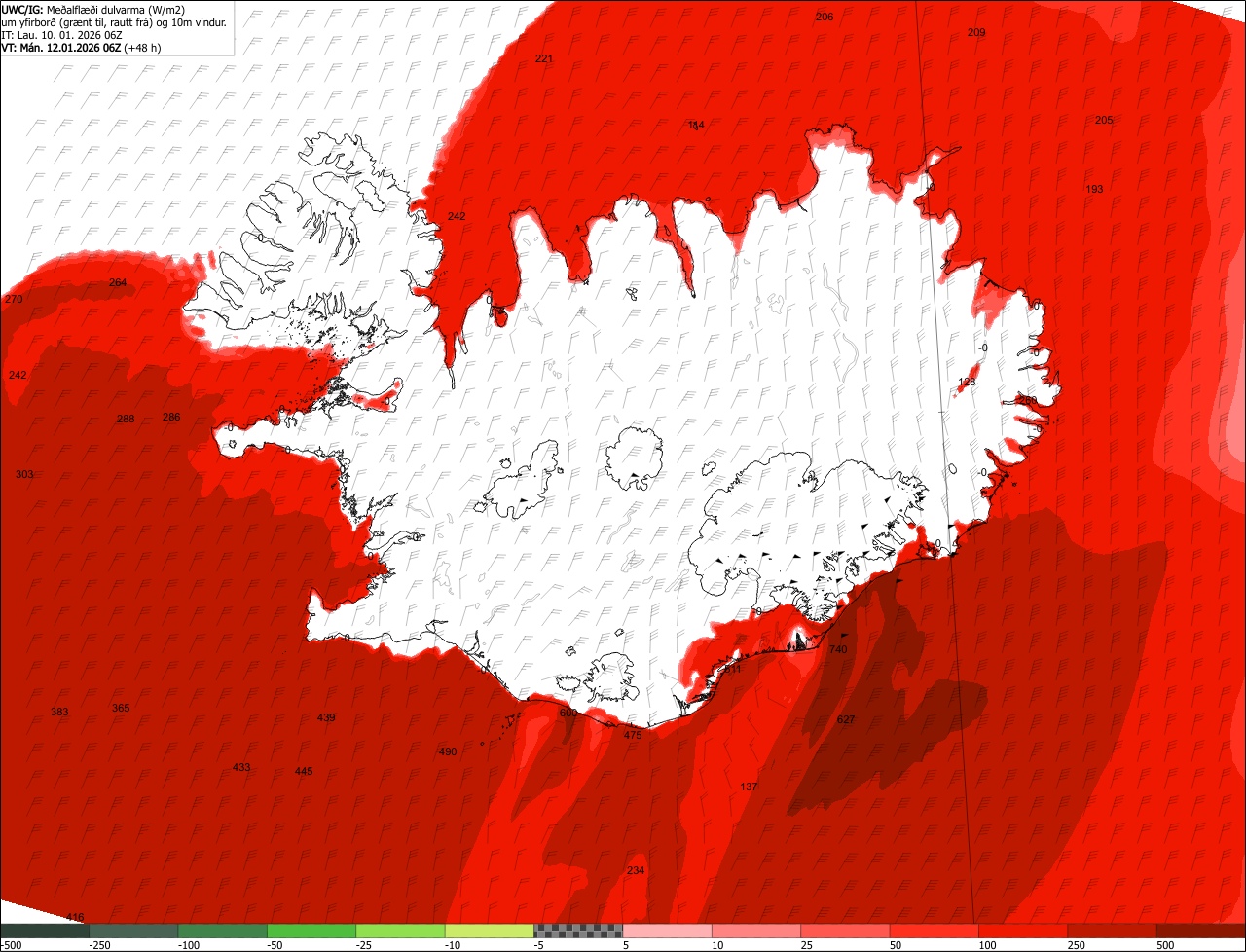Select the valid time 'VT: Mán. 12.01.2026 06Z (+48 h)'
This screenshot has height=952, width=1246.
click(x=81, y=48)
